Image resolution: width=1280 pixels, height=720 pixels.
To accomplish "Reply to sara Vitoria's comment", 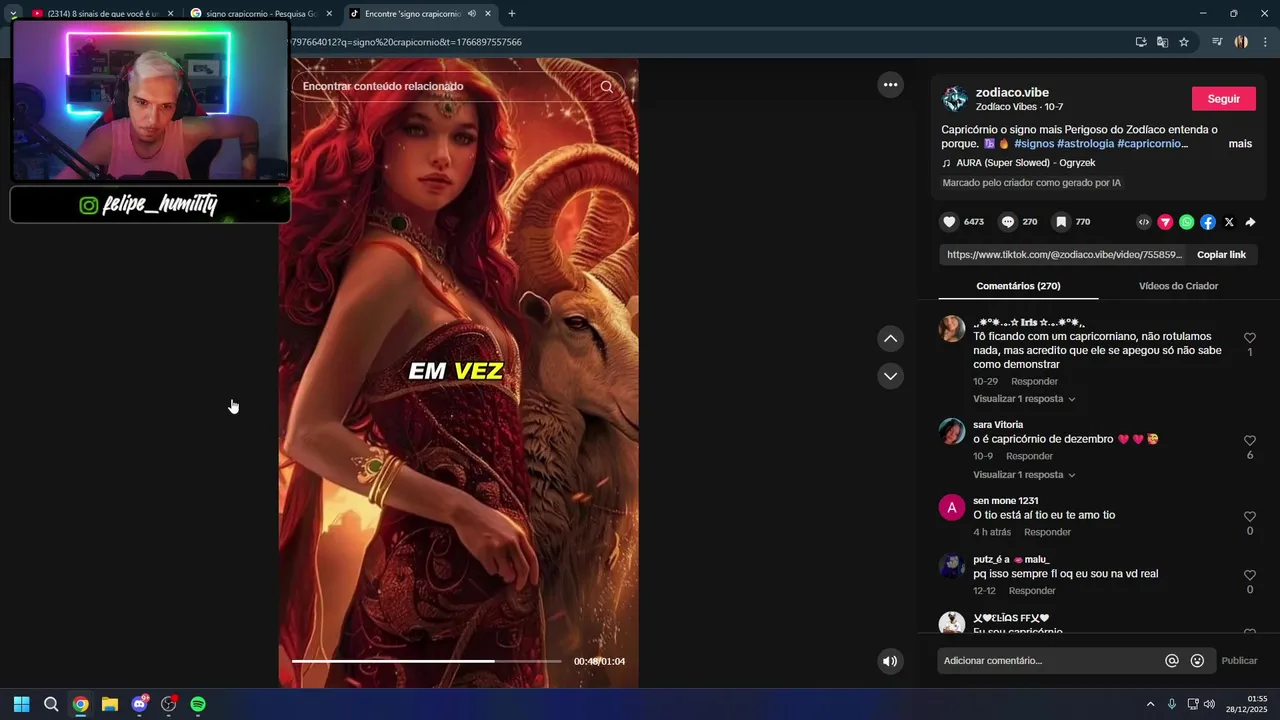I will pyautogui.click(x=1029, y=456).
